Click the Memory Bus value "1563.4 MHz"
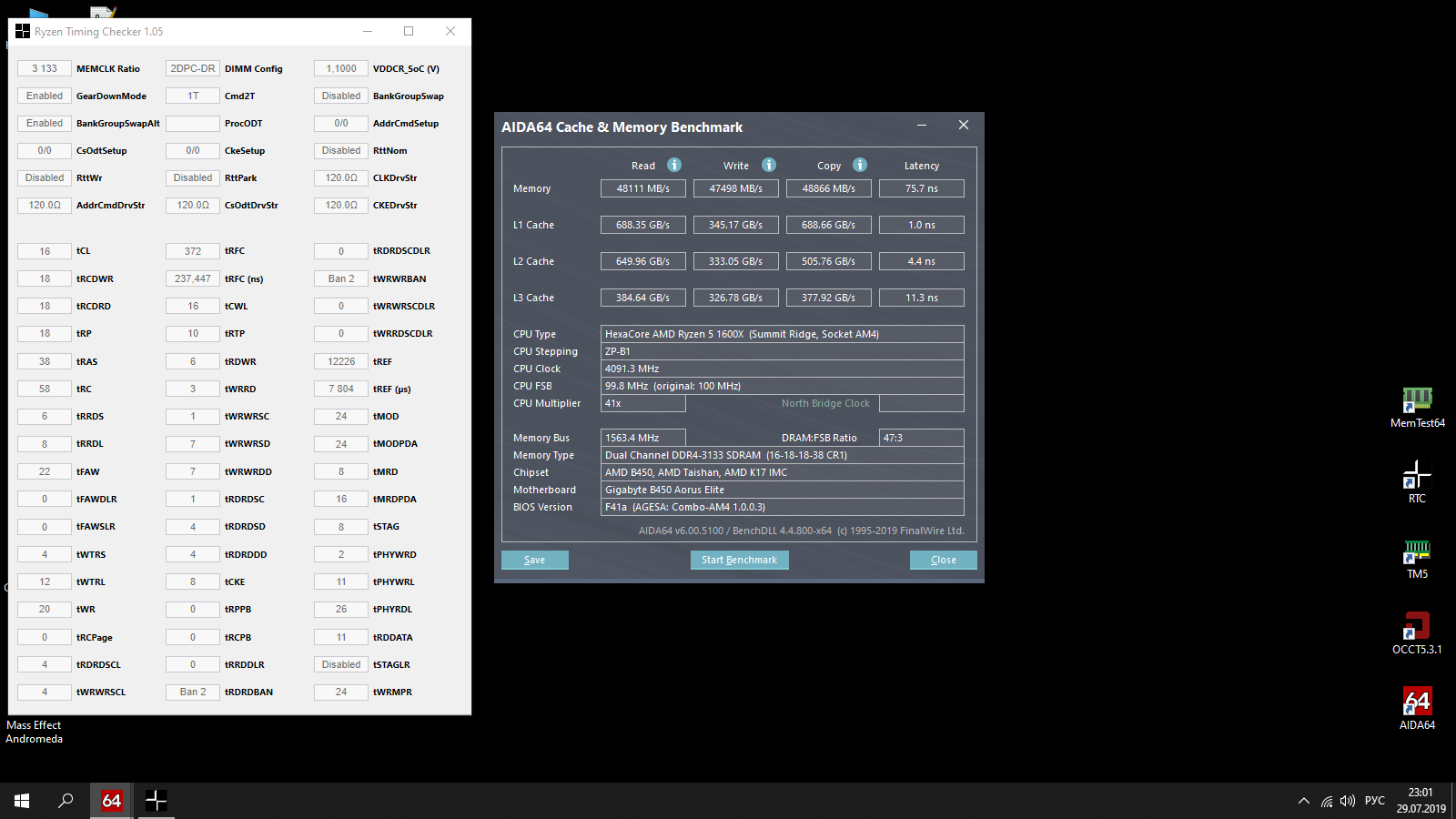Image resolution: width=1456 pixels, height=819 pixels. coord(643,438)
